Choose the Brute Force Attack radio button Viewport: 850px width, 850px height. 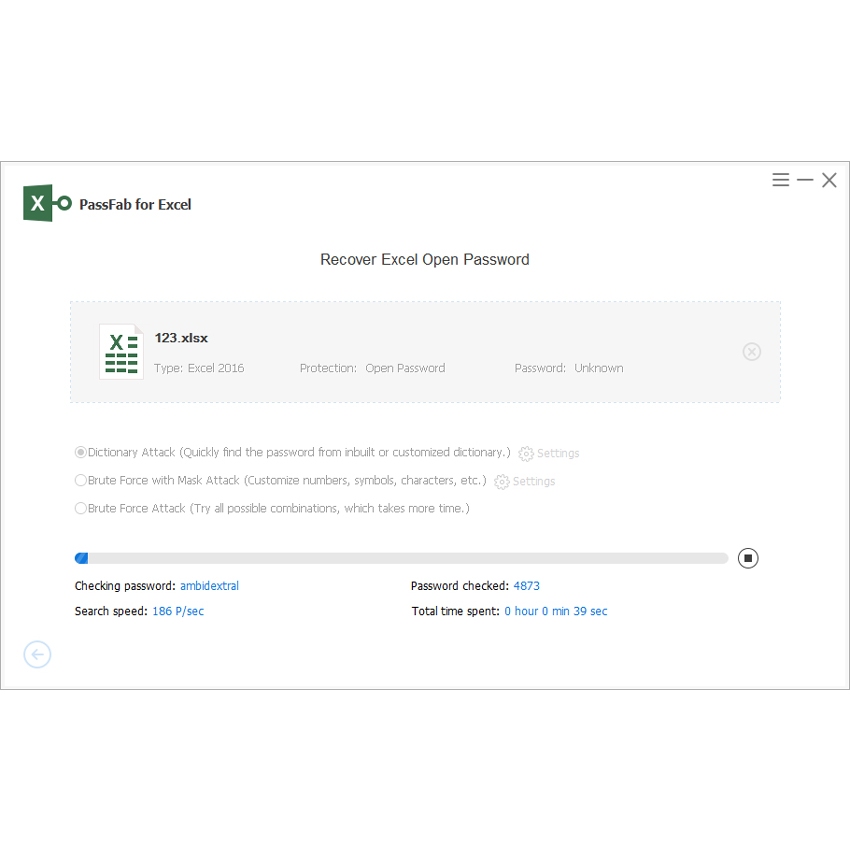tap(81, 508)
